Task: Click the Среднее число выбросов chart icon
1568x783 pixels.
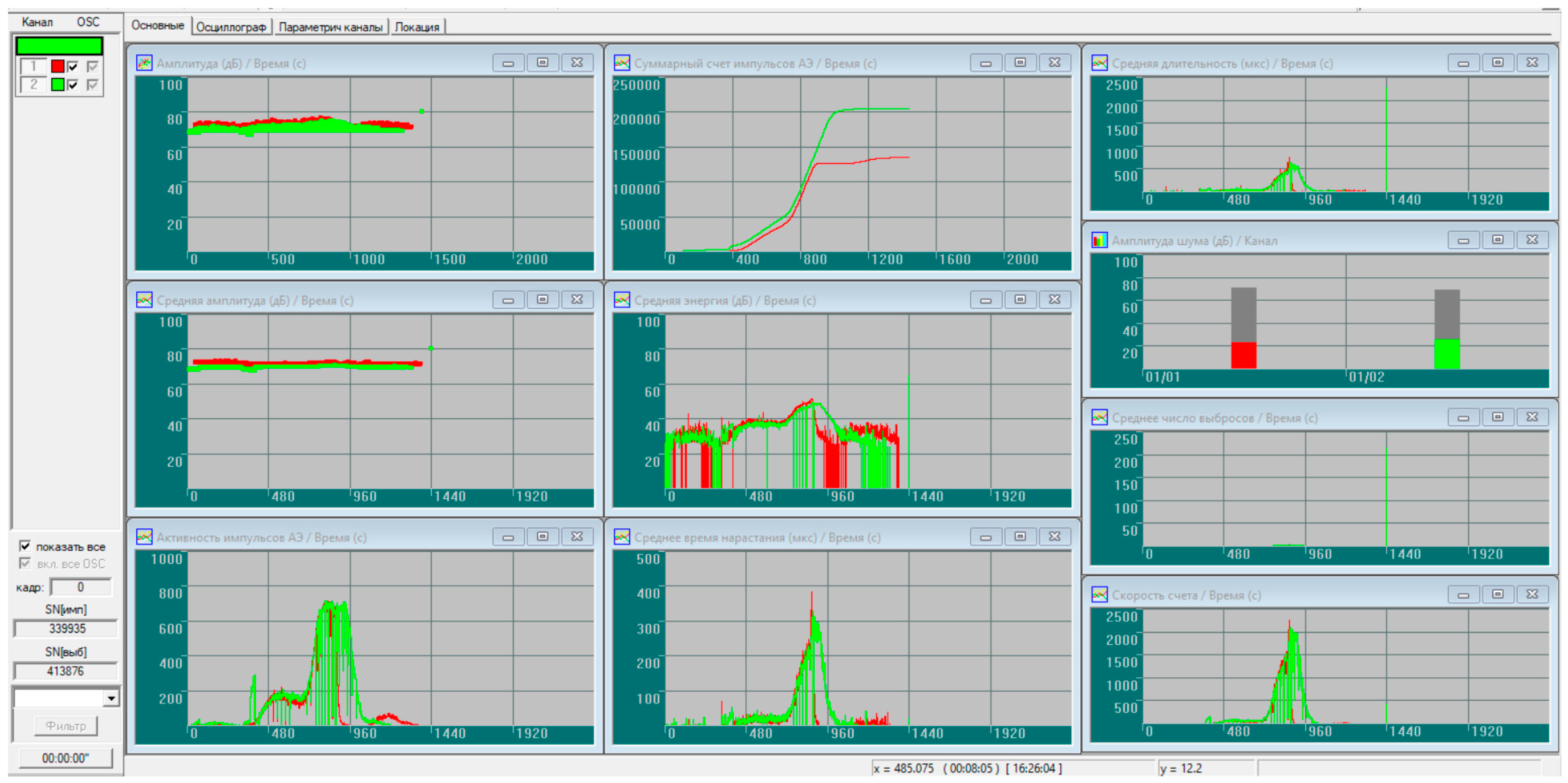Action: click(1100, 418)
